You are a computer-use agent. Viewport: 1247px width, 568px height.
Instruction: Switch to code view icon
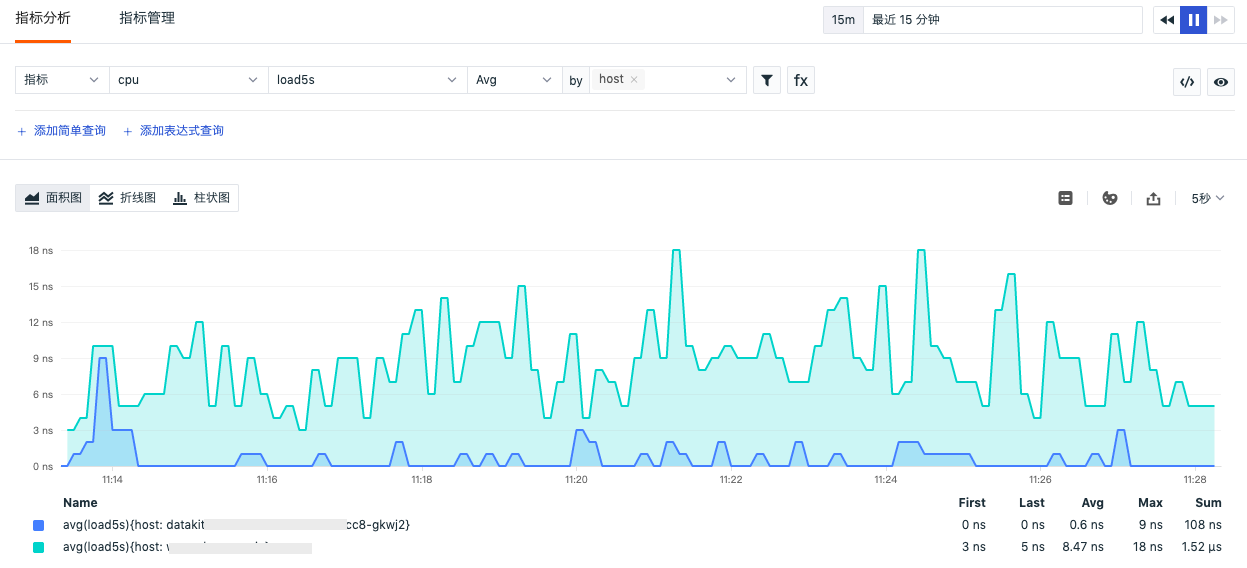[1187, 83]
